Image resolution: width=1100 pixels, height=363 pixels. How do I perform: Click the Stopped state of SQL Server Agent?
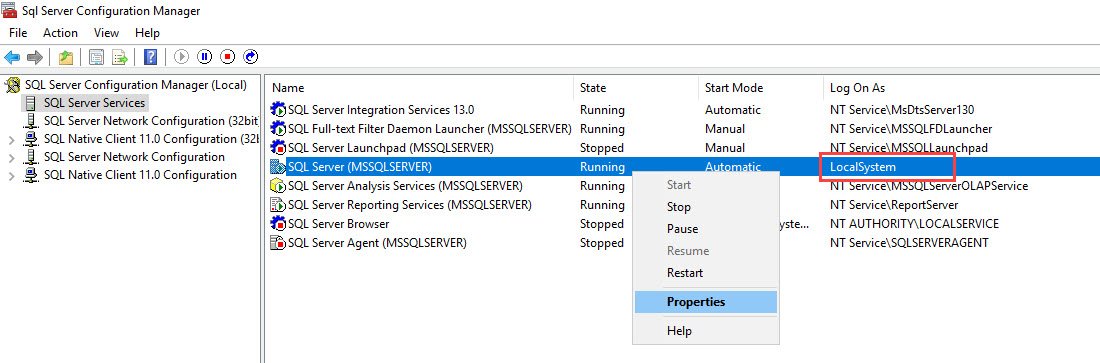tap(601, 243)
